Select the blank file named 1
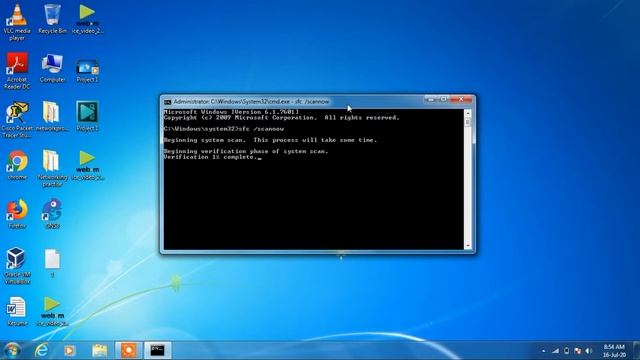The height and width of the screenshot is (360, 640). (52, 263)
